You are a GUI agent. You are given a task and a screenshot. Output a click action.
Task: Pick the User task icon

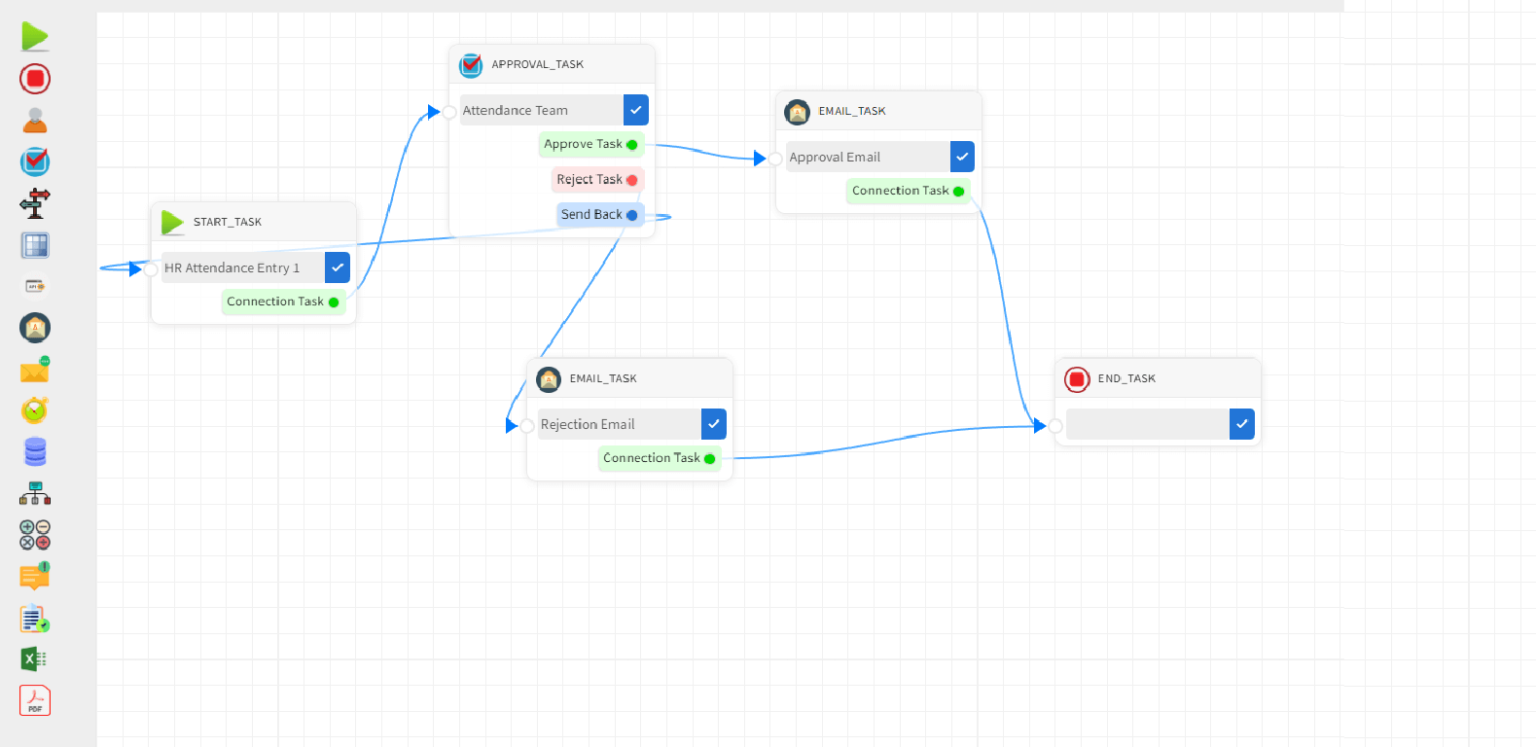click(x=35, y=120)
